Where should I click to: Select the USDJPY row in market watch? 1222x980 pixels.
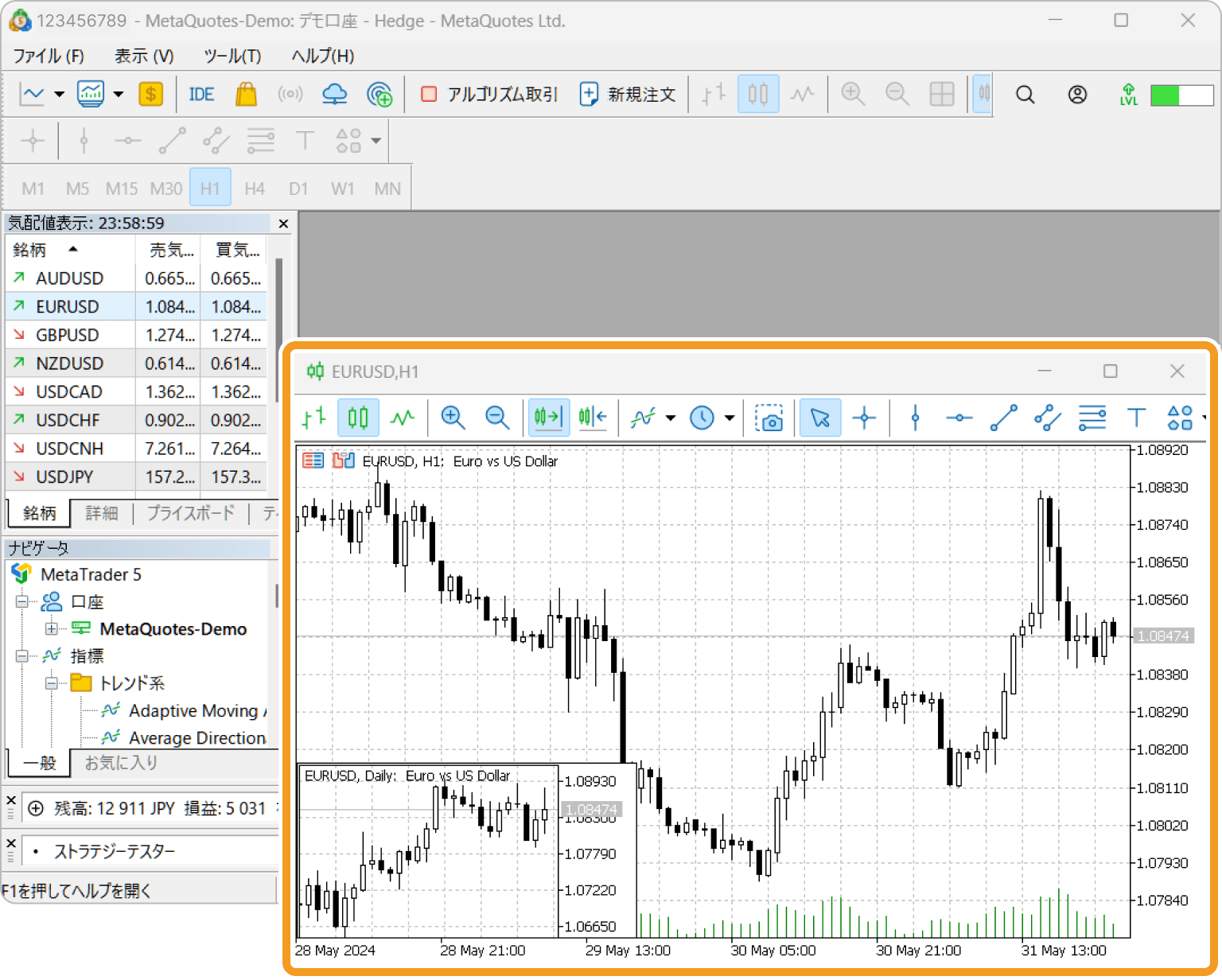(x=136, y=476)
